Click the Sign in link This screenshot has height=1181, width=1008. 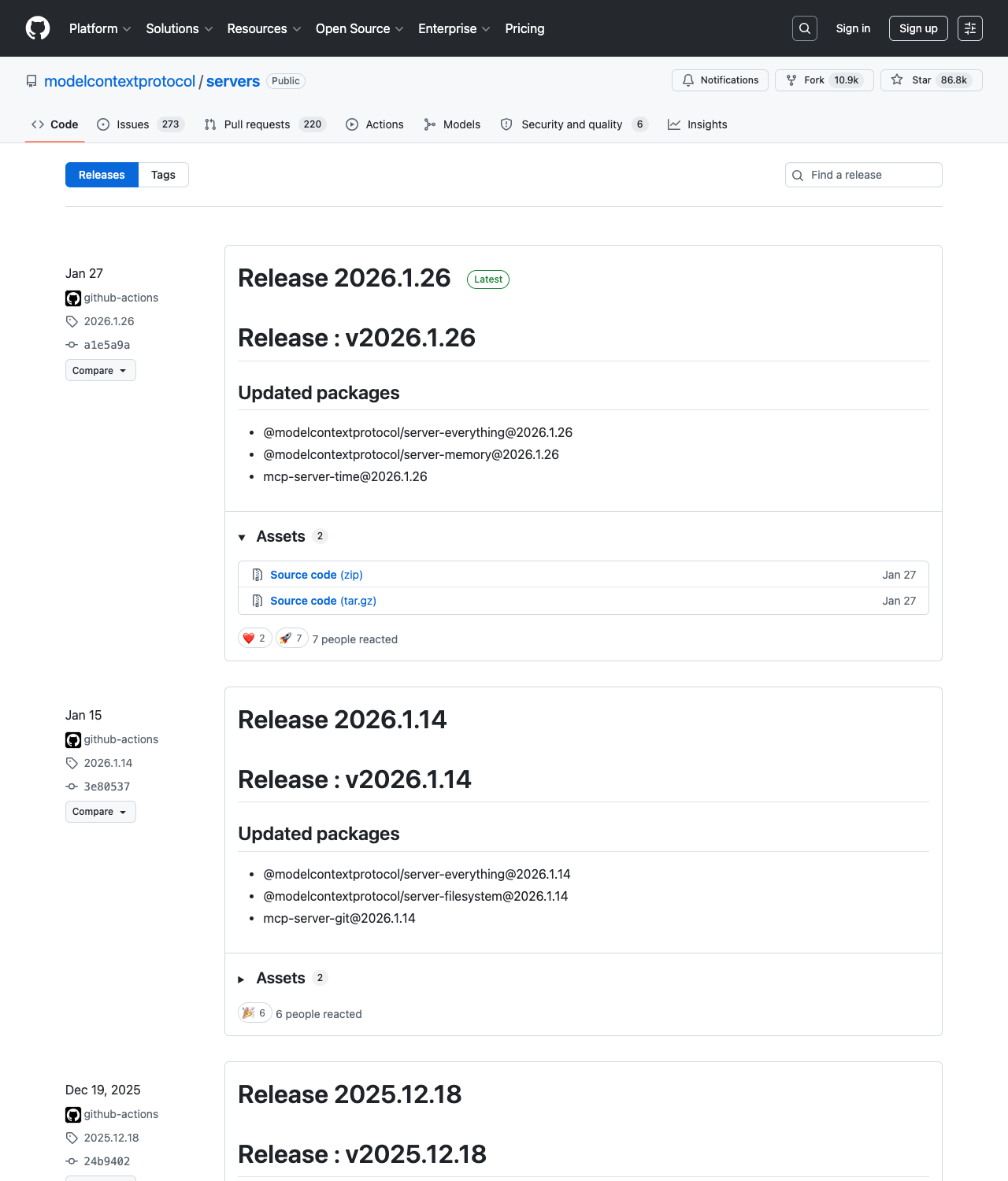[x=853, y=28]
